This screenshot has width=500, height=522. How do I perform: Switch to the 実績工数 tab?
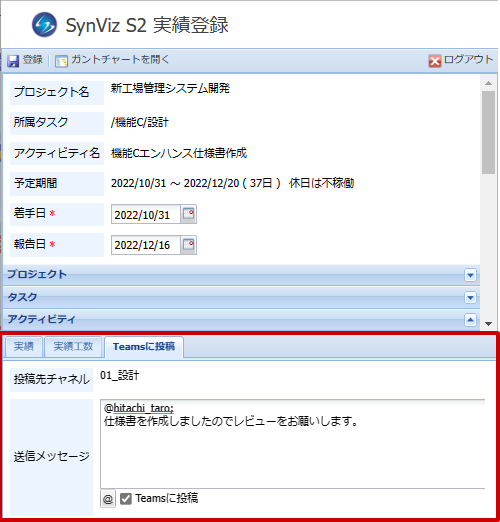[73, 347]
